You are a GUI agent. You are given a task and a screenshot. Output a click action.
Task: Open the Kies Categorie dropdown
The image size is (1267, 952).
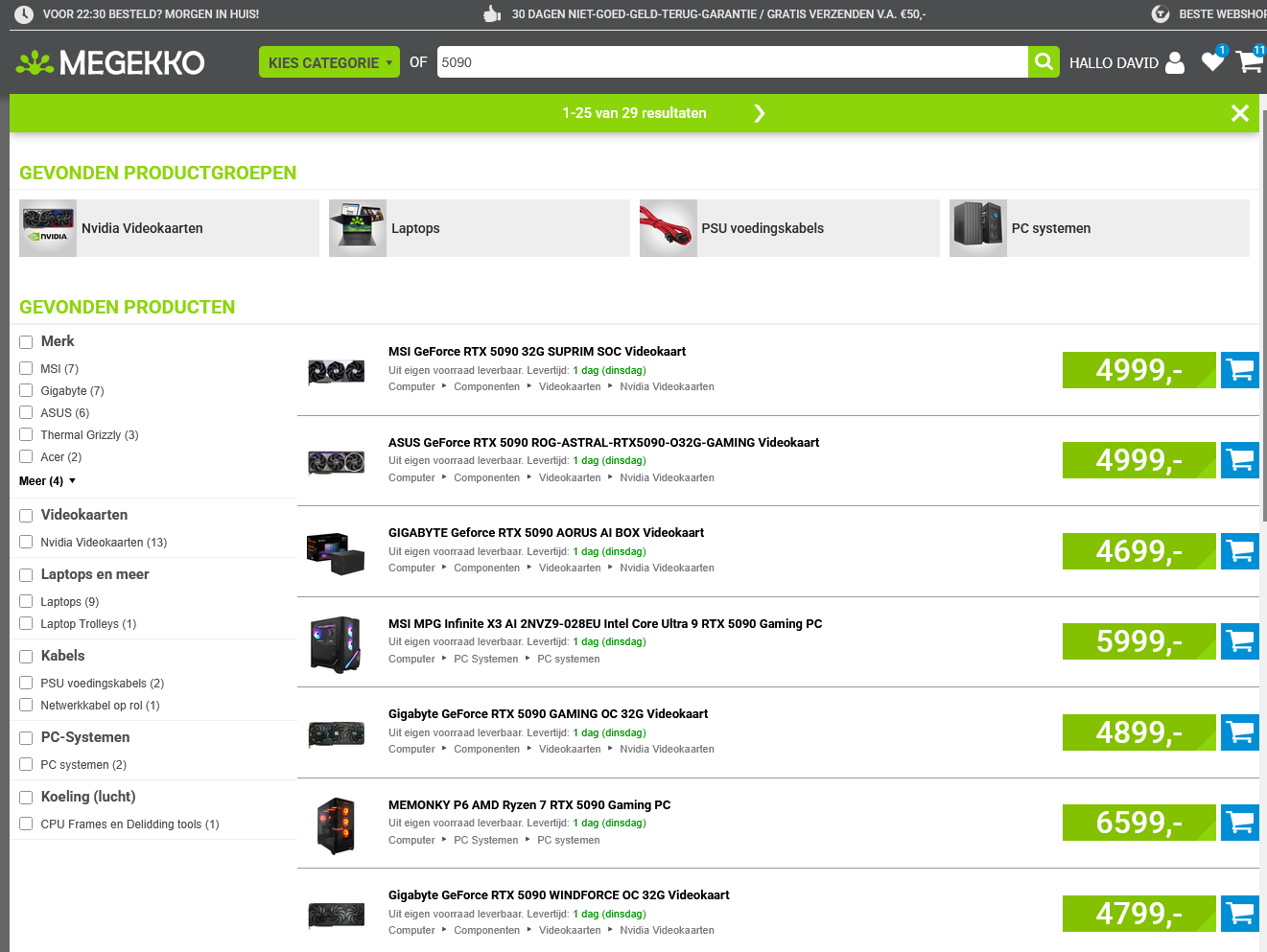(x=329, y=62)
